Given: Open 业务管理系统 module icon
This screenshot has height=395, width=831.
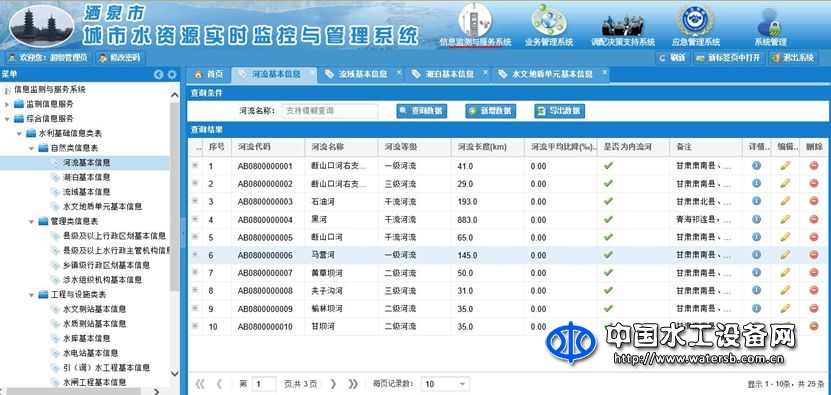Looking at the screenshot, I should coord(549,24).
